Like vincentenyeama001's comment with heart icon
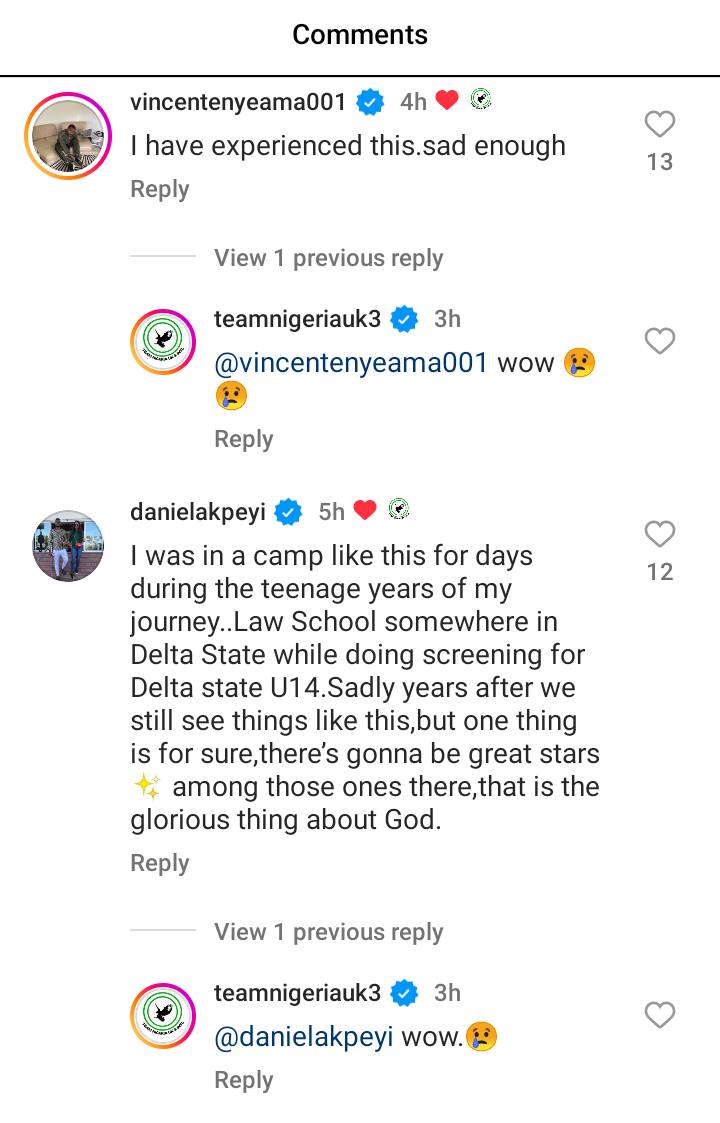The height and width of the screenshot is (1123, 720). click(x=659, y=125)
